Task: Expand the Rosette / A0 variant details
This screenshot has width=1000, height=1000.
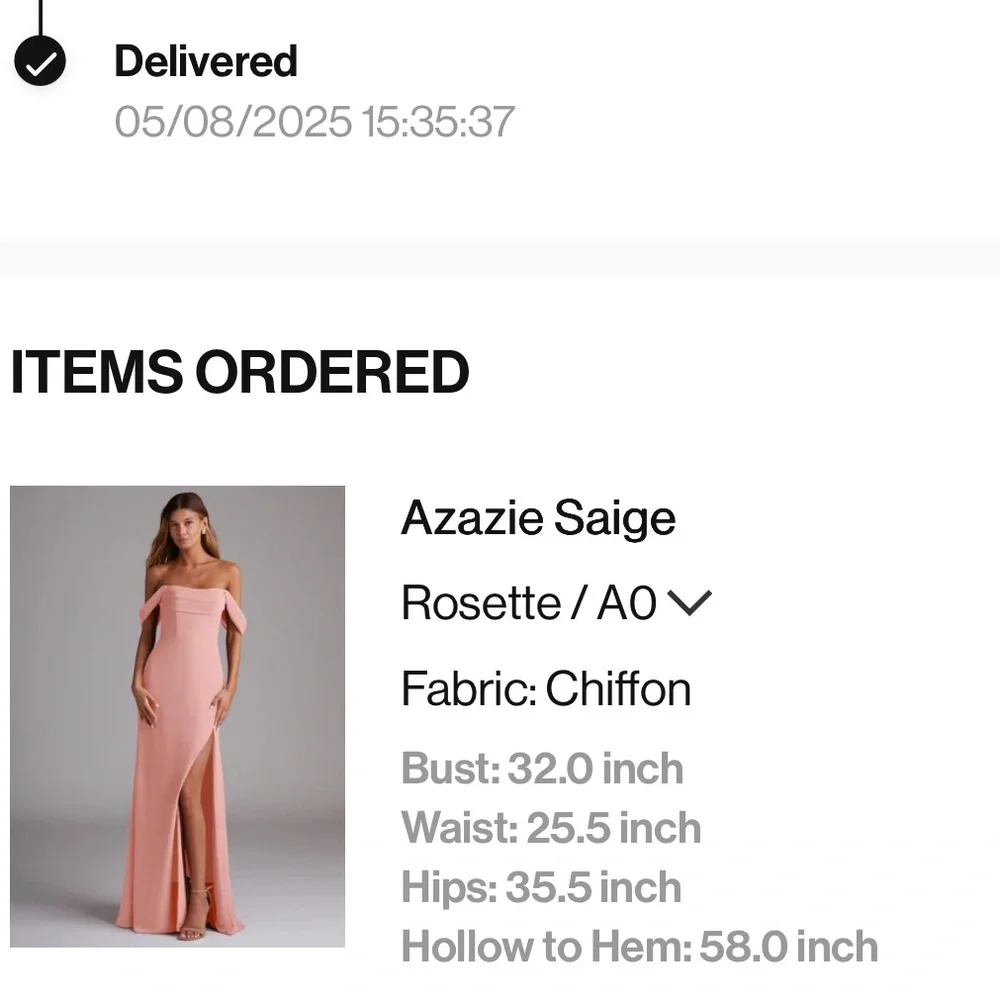Action: (692, 602)
